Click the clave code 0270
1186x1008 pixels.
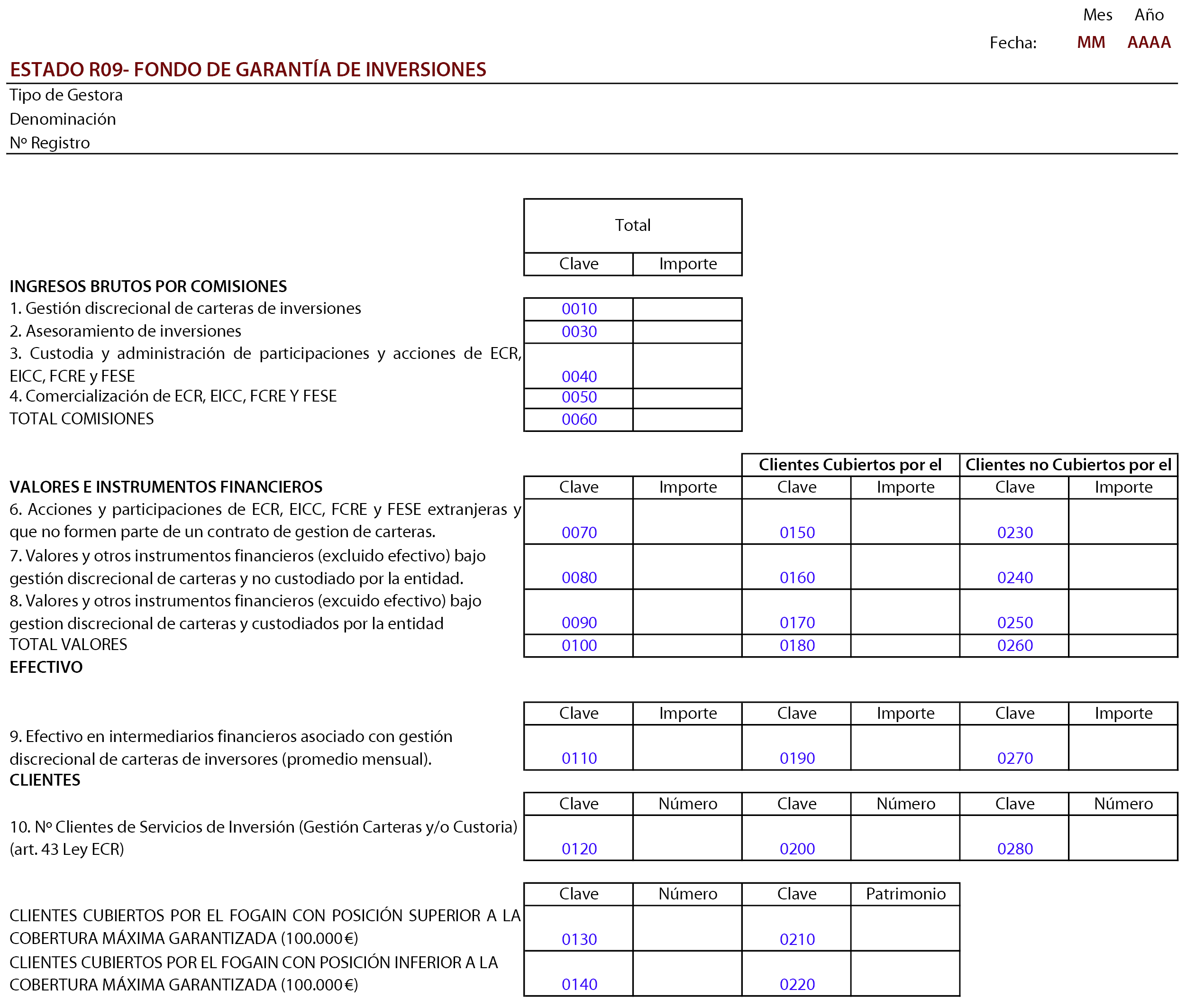pos(1015,758)
